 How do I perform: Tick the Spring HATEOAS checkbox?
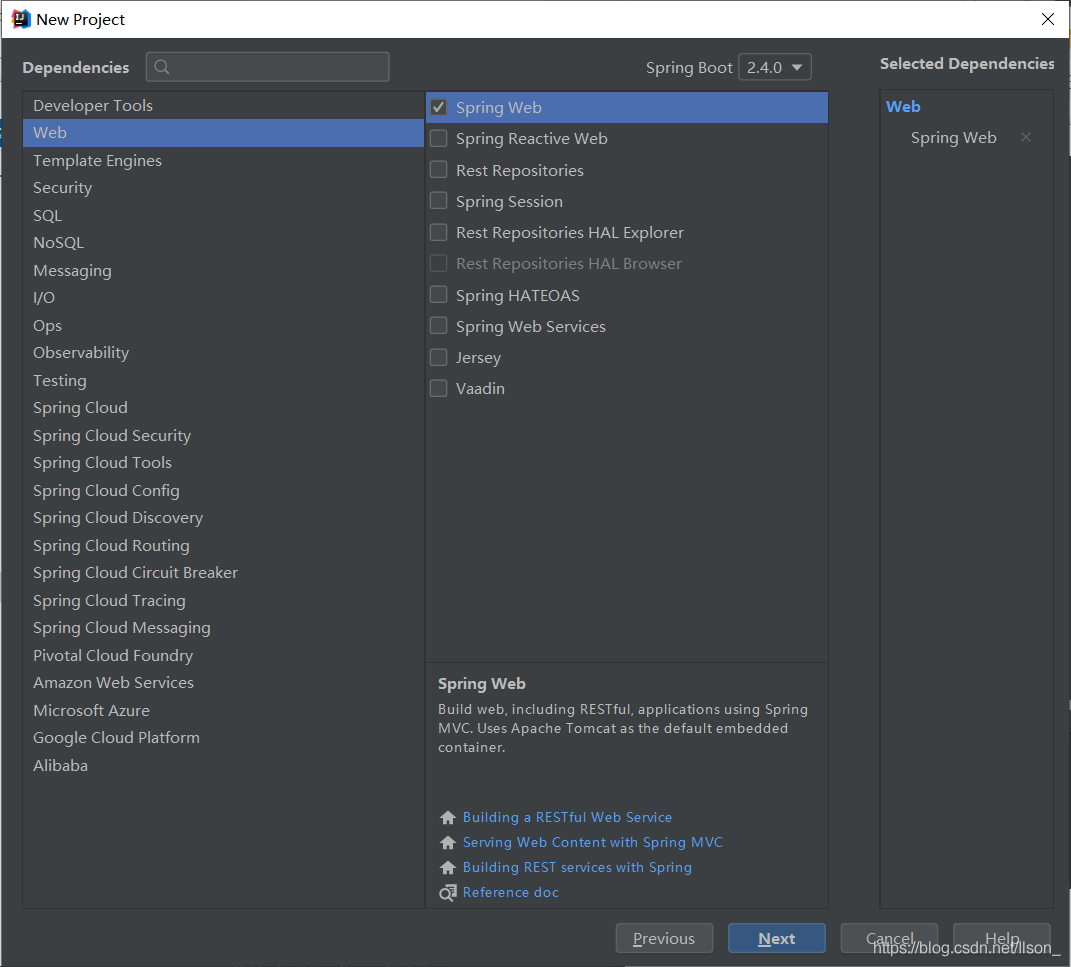[438, 295]
